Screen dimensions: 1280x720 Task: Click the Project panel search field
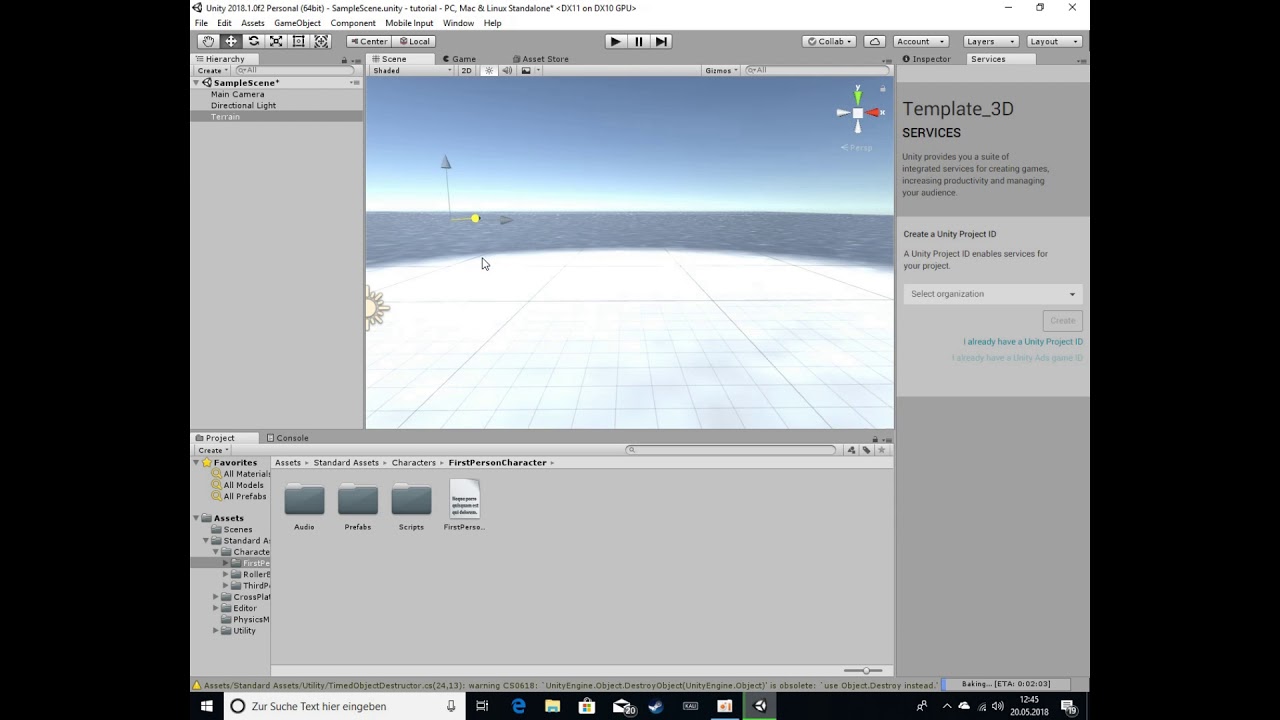pyautogui.click(x=731, y=450)
